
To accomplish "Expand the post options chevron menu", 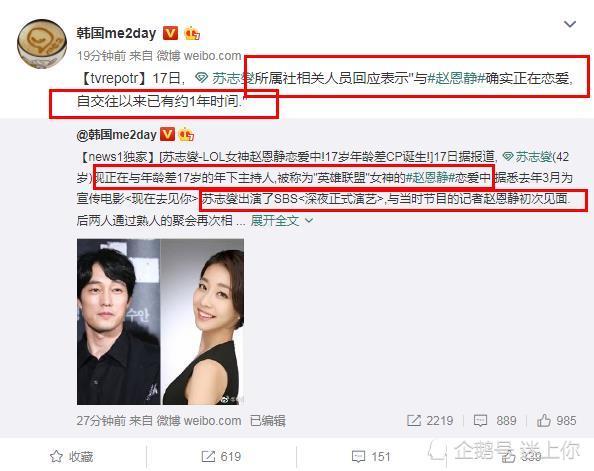I will pos(570,24).
